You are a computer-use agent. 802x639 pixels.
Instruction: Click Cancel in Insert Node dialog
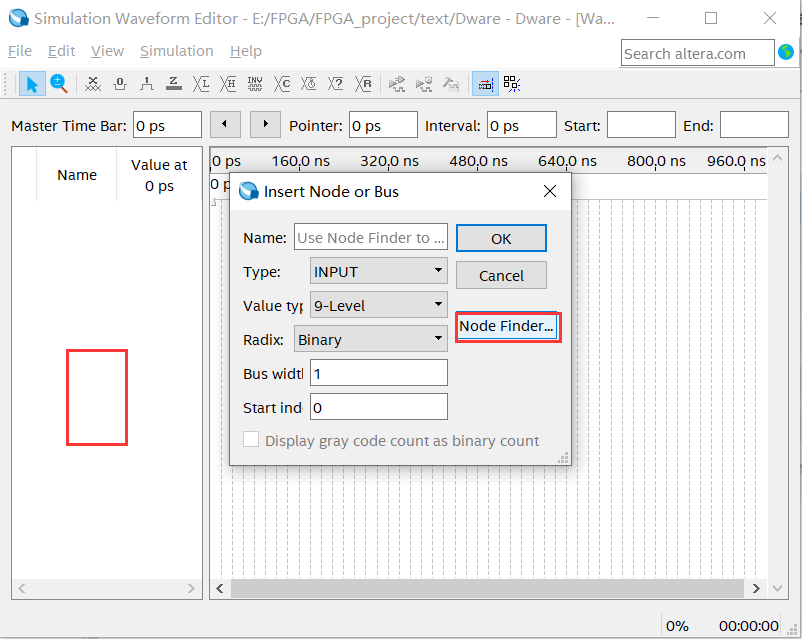(x=501, y=275)
